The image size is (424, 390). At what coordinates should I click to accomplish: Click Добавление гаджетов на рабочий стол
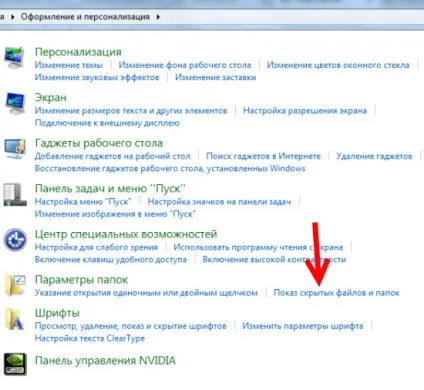click(x=113, y=156)
